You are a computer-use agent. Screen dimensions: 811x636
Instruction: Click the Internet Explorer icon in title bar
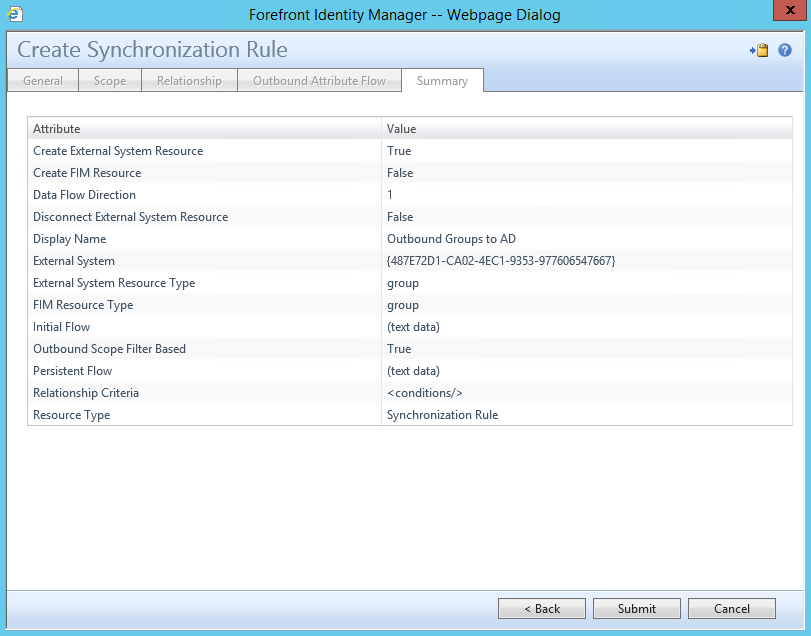coord(14,14)
